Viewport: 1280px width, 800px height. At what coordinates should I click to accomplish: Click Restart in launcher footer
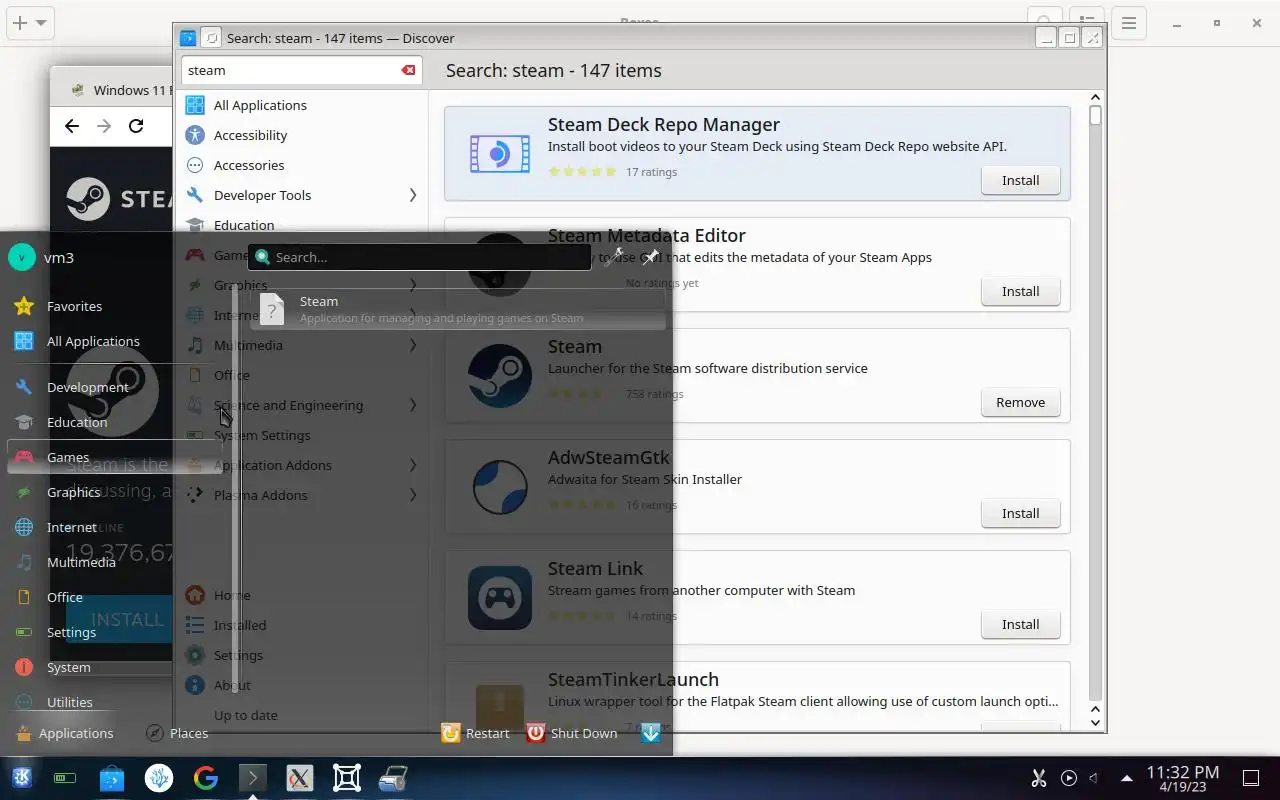tap(476, 733)
